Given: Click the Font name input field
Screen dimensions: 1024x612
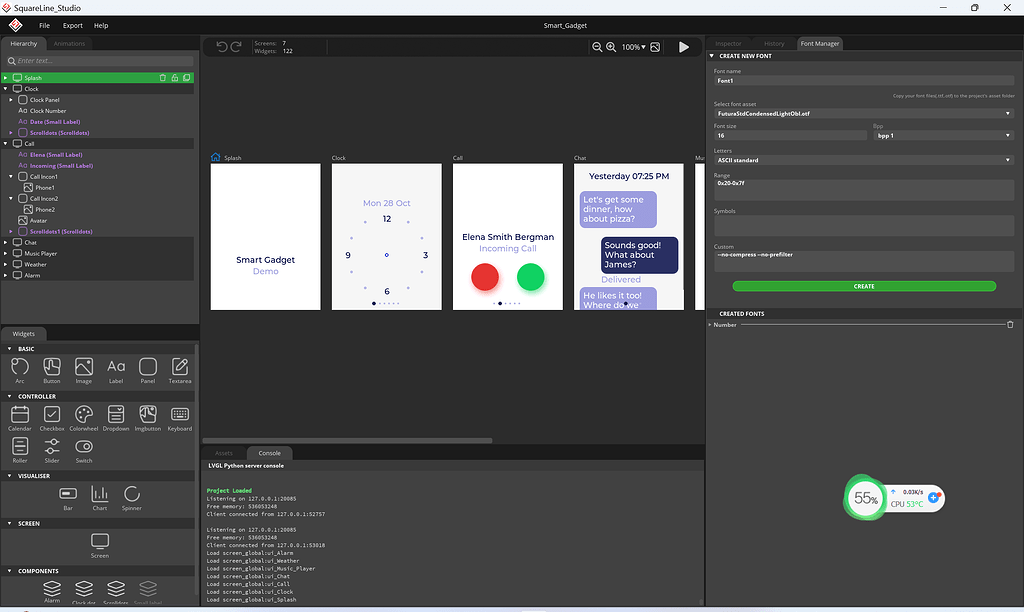Looking at the screenshot, I should point(864,81).
